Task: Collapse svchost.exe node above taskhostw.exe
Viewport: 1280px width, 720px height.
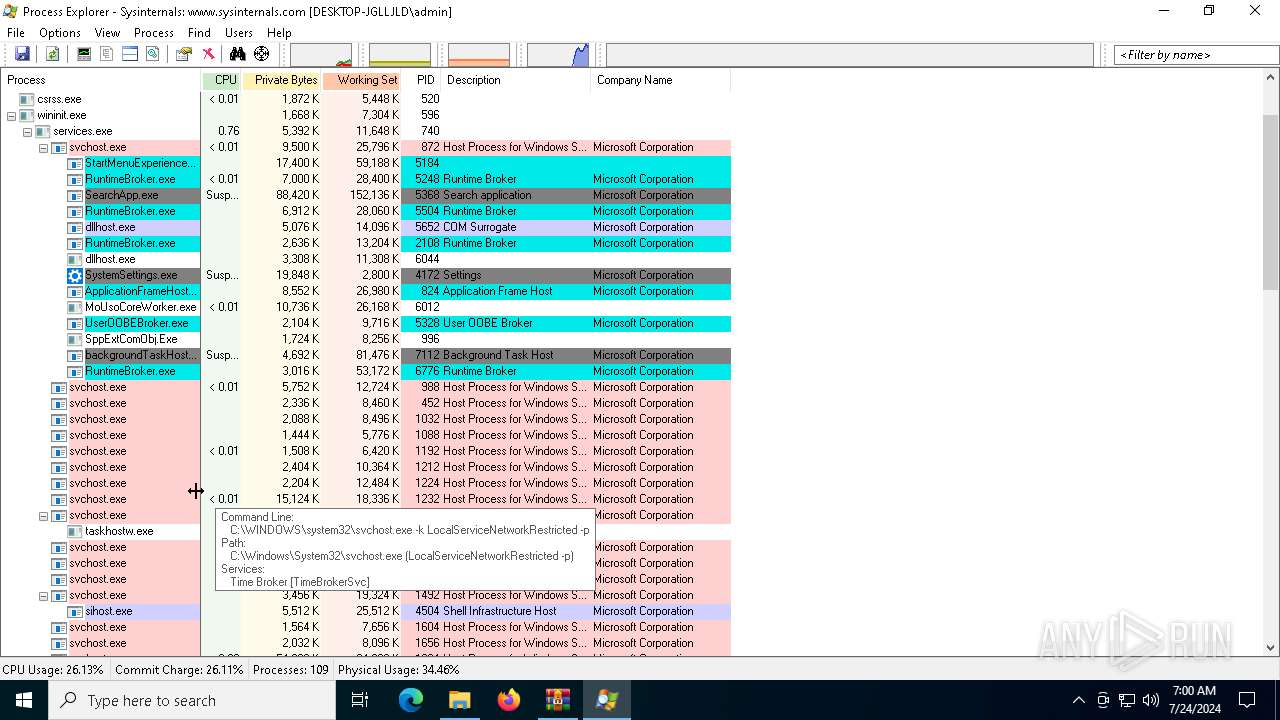Action: 43,516
